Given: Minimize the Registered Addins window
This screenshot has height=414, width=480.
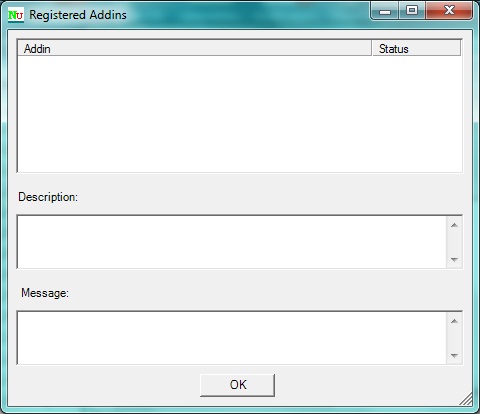Looking at the screenshot, I should coord(384,11).
